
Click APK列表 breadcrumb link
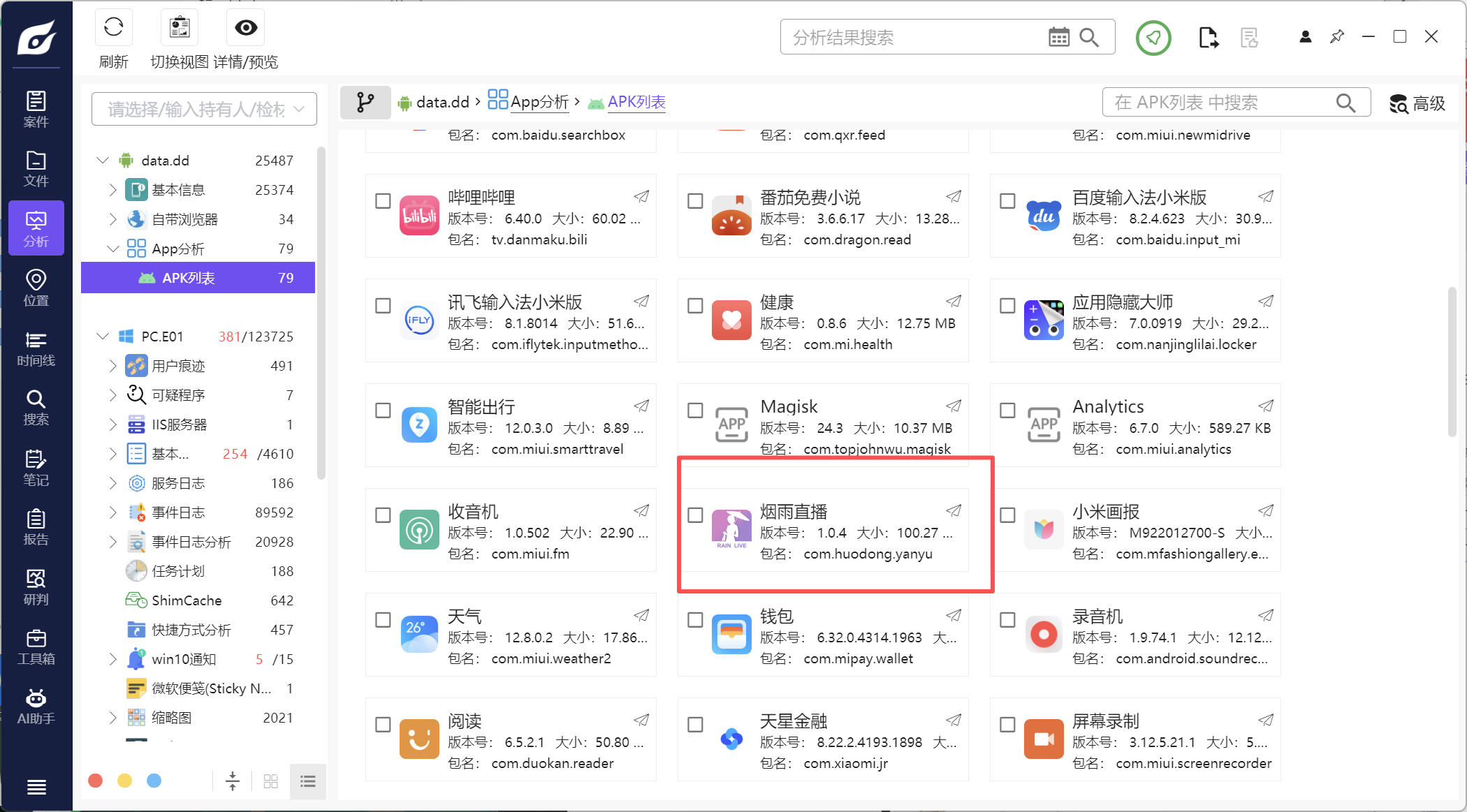636,103
